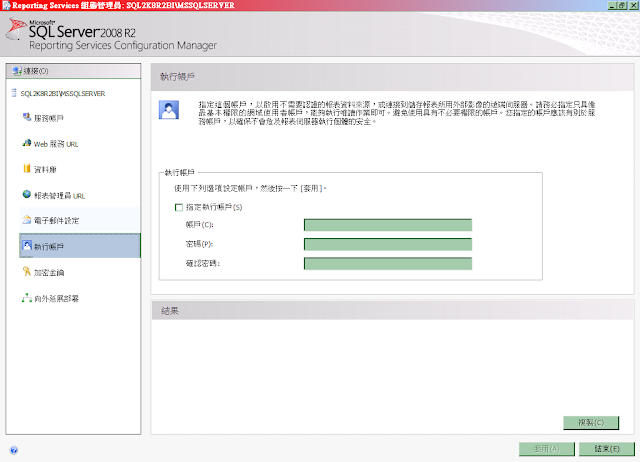Open the Scale-out Deployment (向外延展部署) page

(56, 299)
